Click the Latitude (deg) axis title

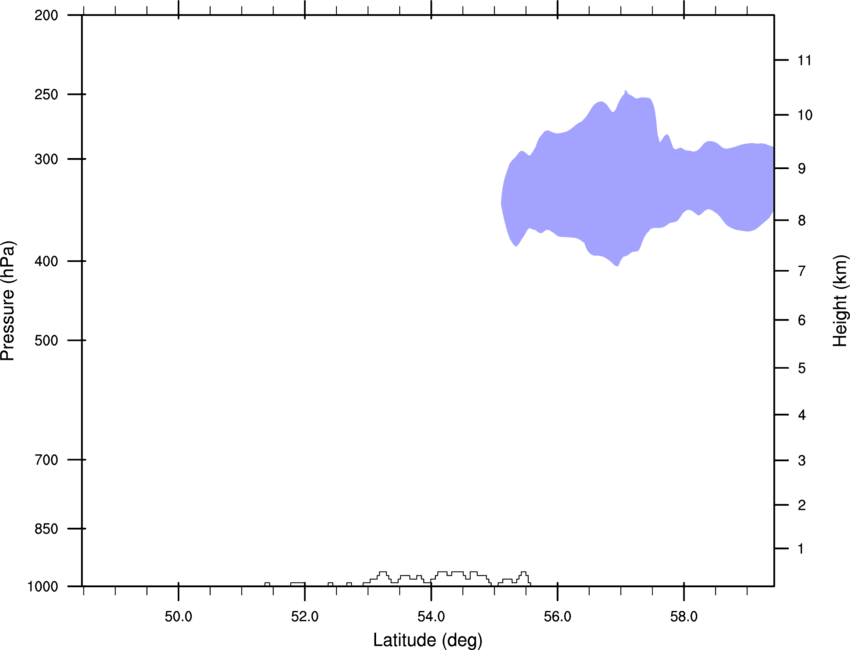pos(428,640)
